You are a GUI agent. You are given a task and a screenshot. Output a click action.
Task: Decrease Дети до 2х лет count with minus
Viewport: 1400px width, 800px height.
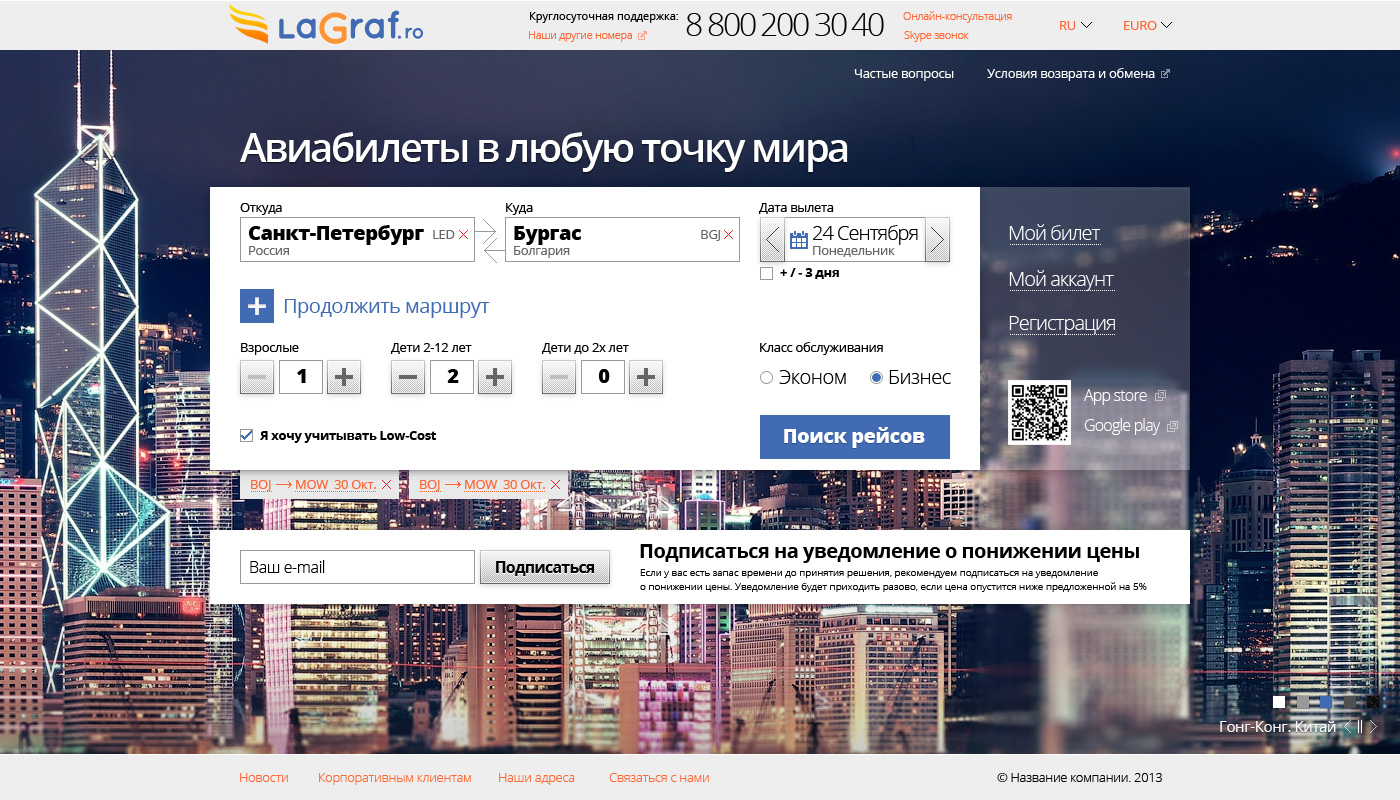tap(559, 377)
